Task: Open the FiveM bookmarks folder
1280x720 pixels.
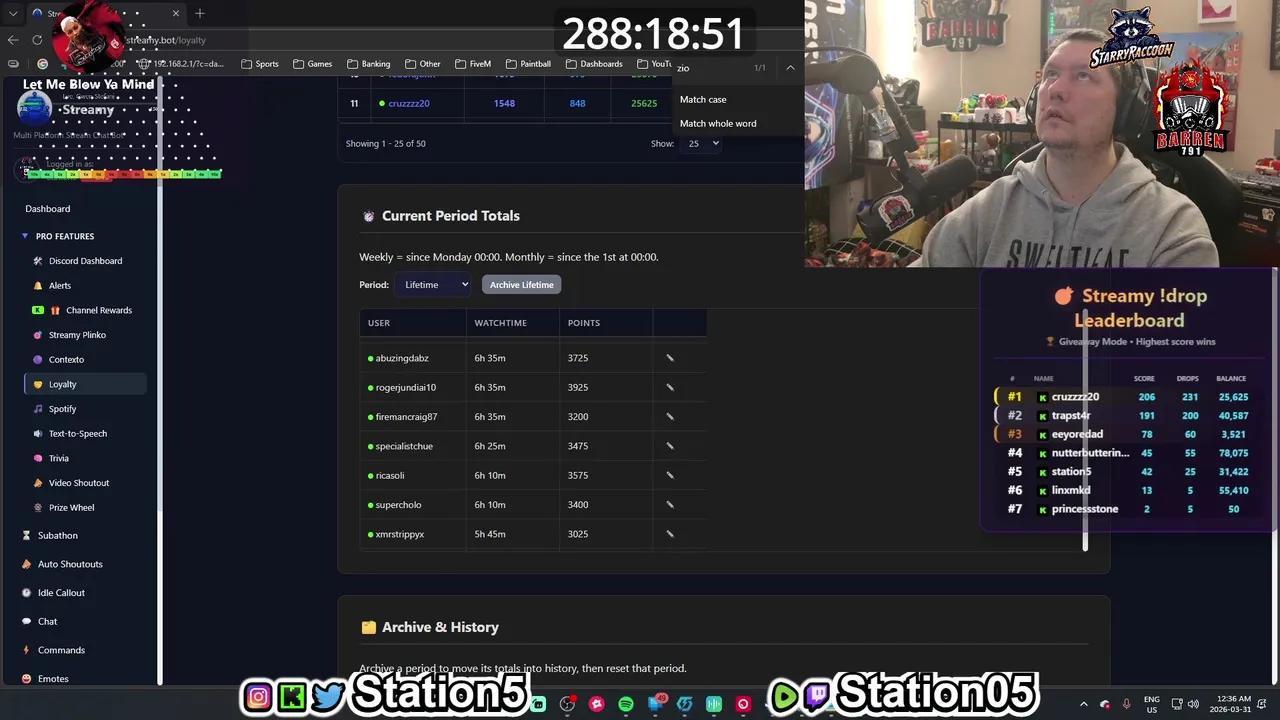Action: [473, 64]
